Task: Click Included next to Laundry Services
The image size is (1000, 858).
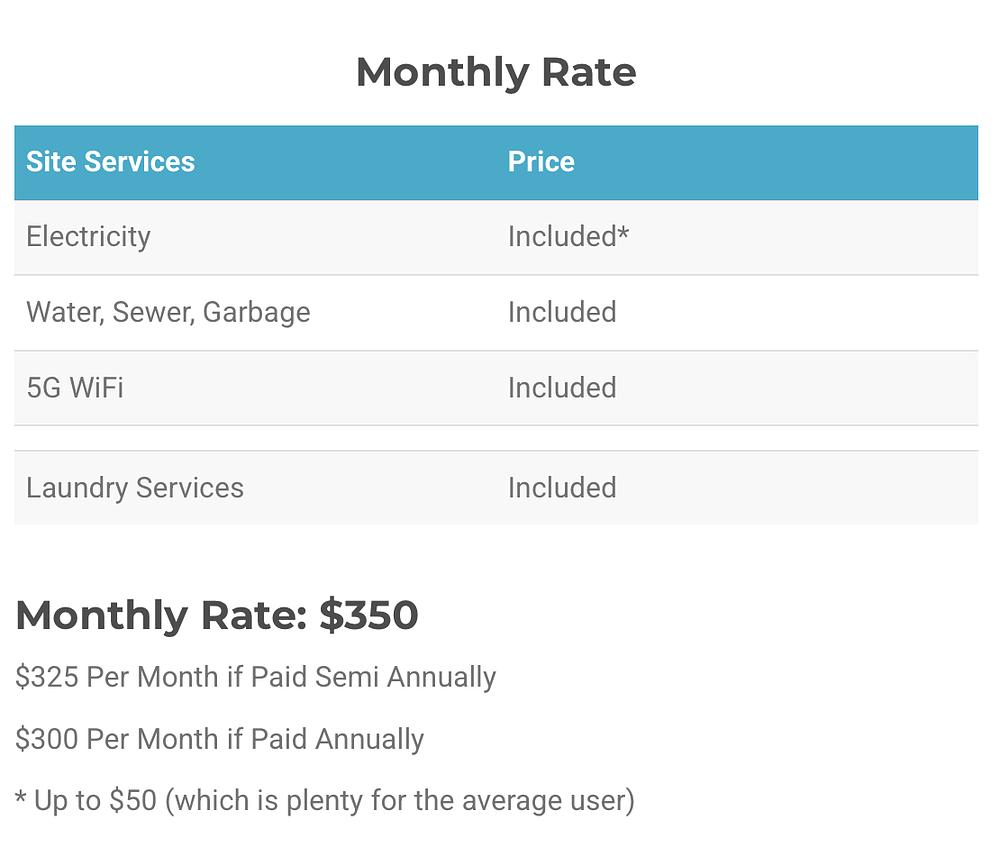Action: (x=562, y=488)
